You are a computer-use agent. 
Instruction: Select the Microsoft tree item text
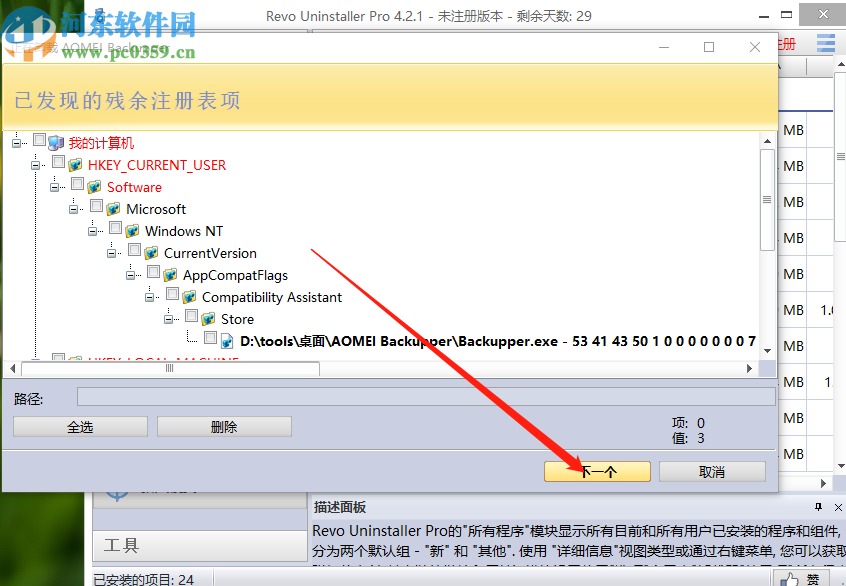pyautogui.click(x=156, y=209)
